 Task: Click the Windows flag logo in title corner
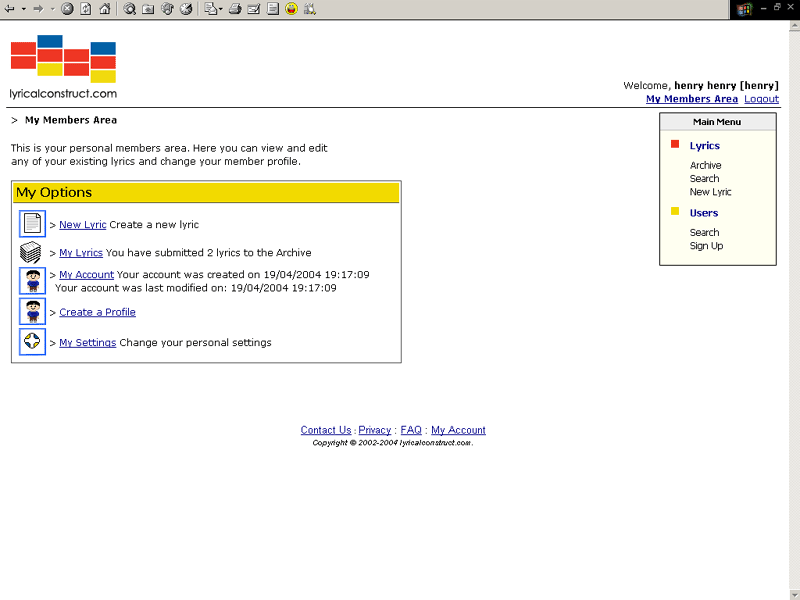(x=743, y=9)
